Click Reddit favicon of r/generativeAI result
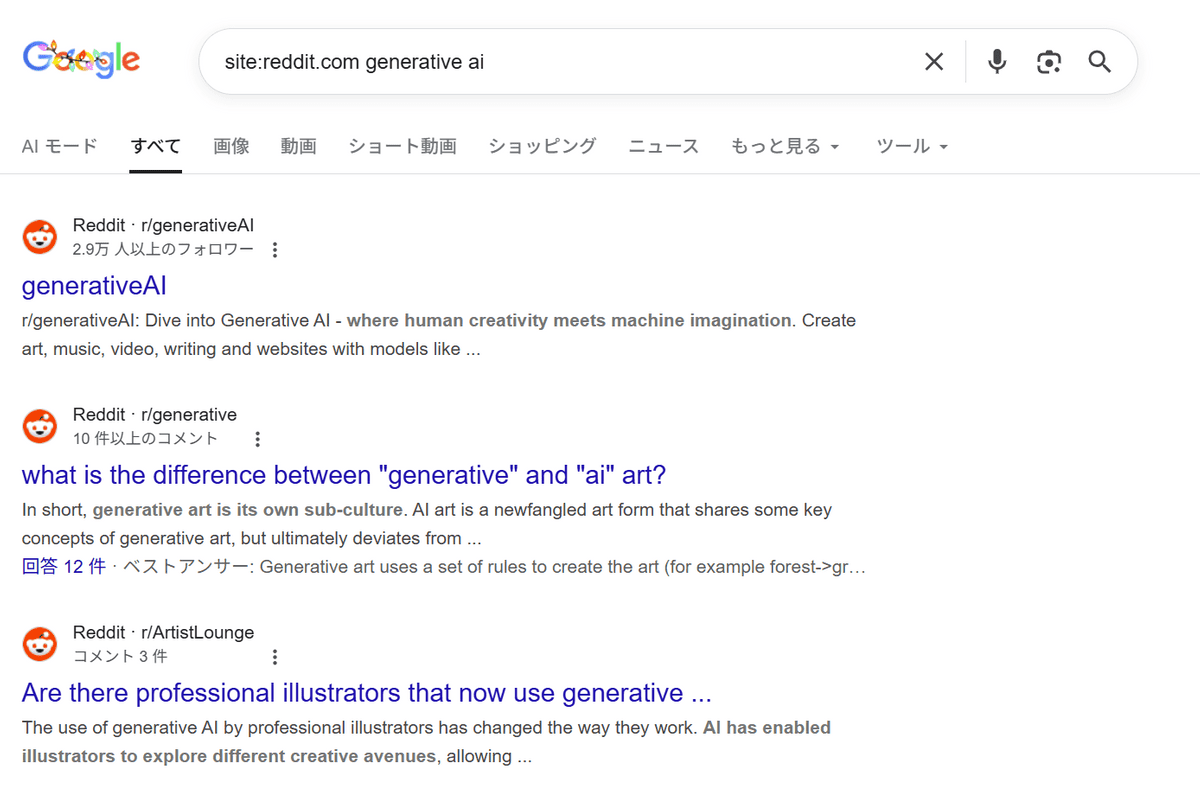The height and width of the screenshot is (785, 1200). [x=40, y=237]
